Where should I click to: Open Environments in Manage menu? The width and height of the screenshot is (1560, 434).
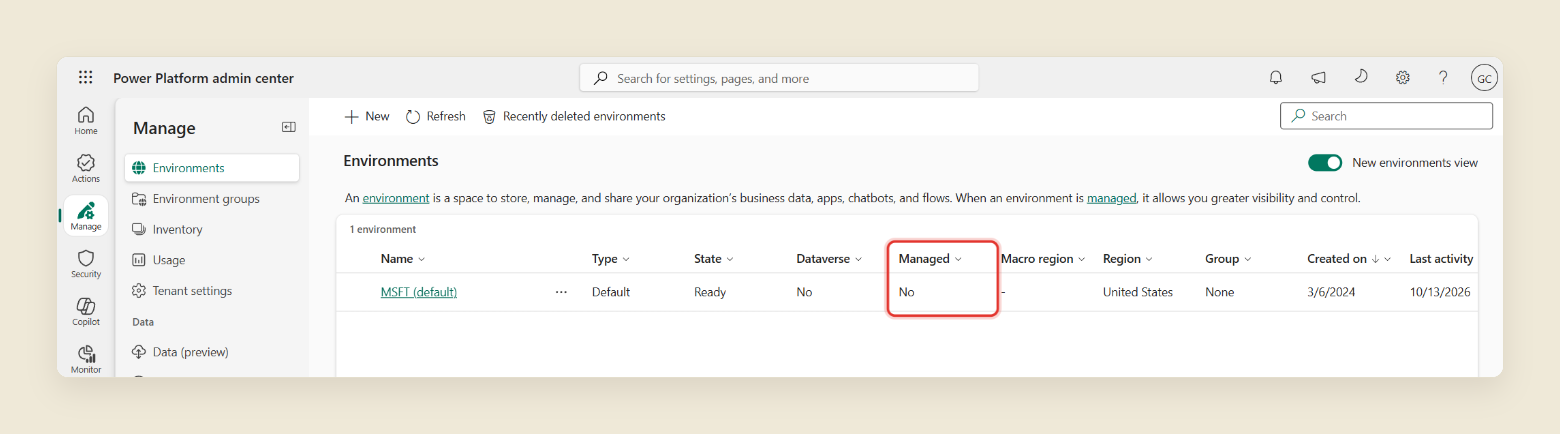(212, 168)
